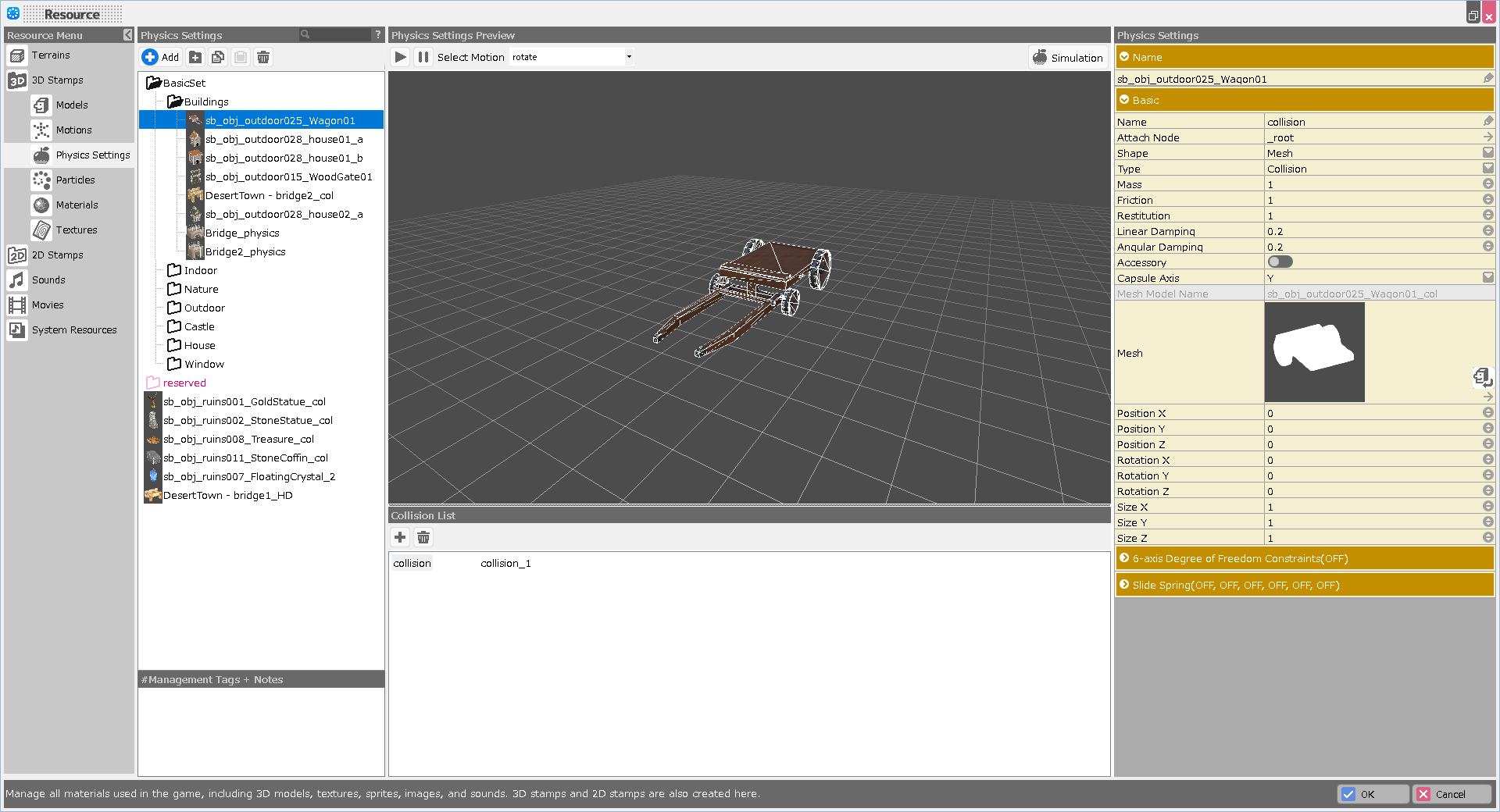The width and height of the screenshot is (1500, 812).
Task: Play the motion preview
Action: 400,56
